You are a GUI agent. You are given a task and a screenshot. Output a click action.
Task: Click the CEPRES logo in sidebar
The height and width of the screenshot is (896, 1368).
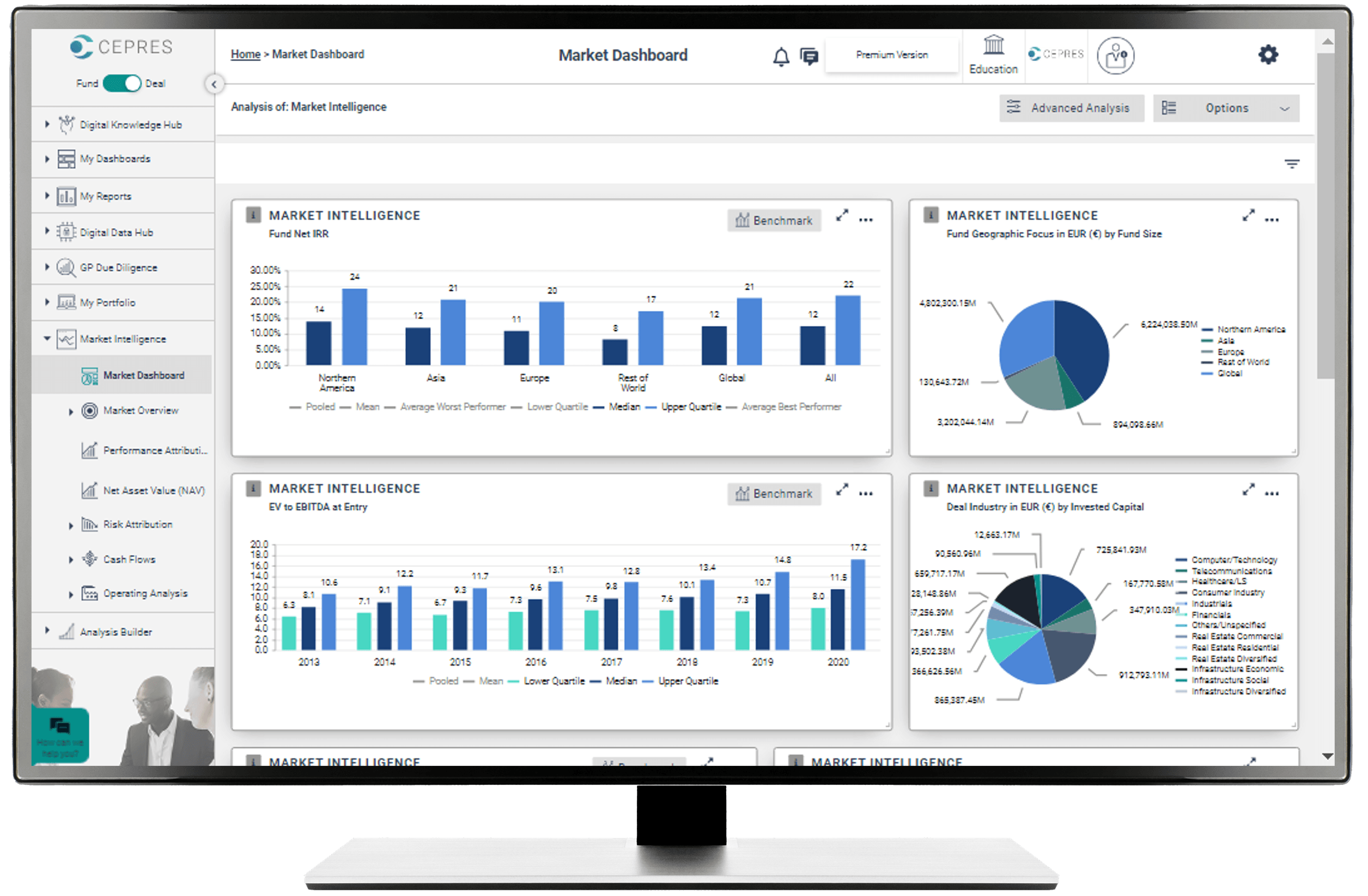pyautogui.click(x=121, y=46)
